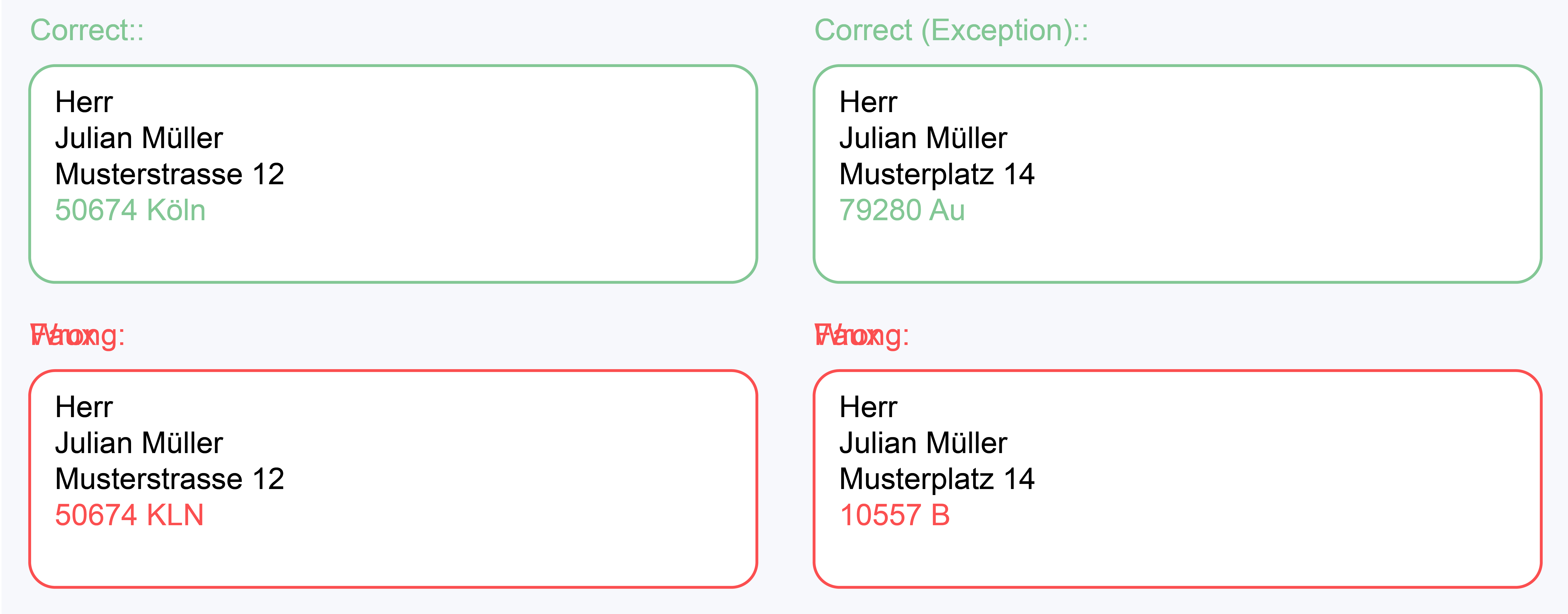Click "Herr" in the Au address box

[868, 102]
